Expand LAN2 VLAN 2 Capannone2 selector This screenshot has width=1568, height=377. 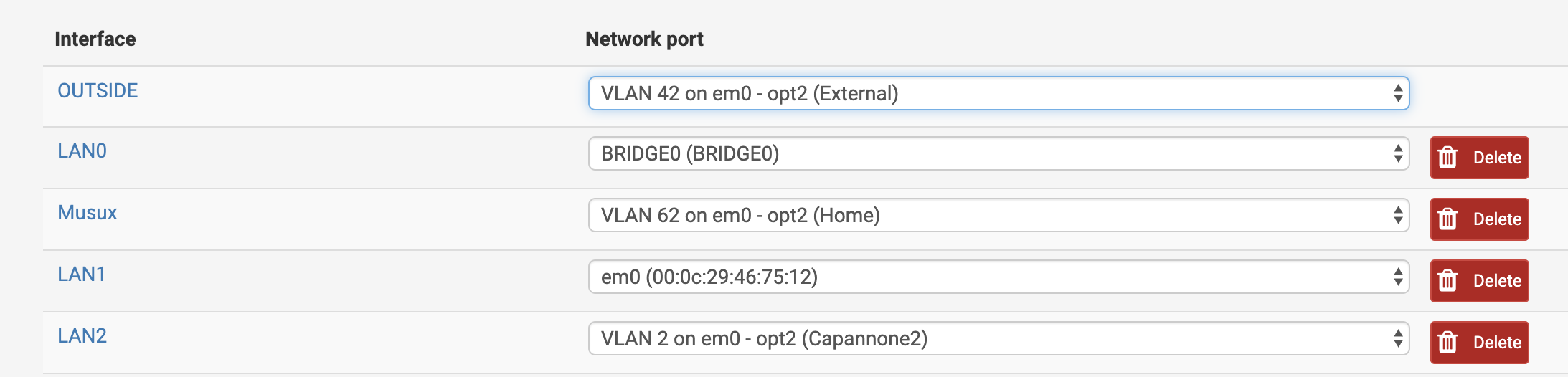998,338
